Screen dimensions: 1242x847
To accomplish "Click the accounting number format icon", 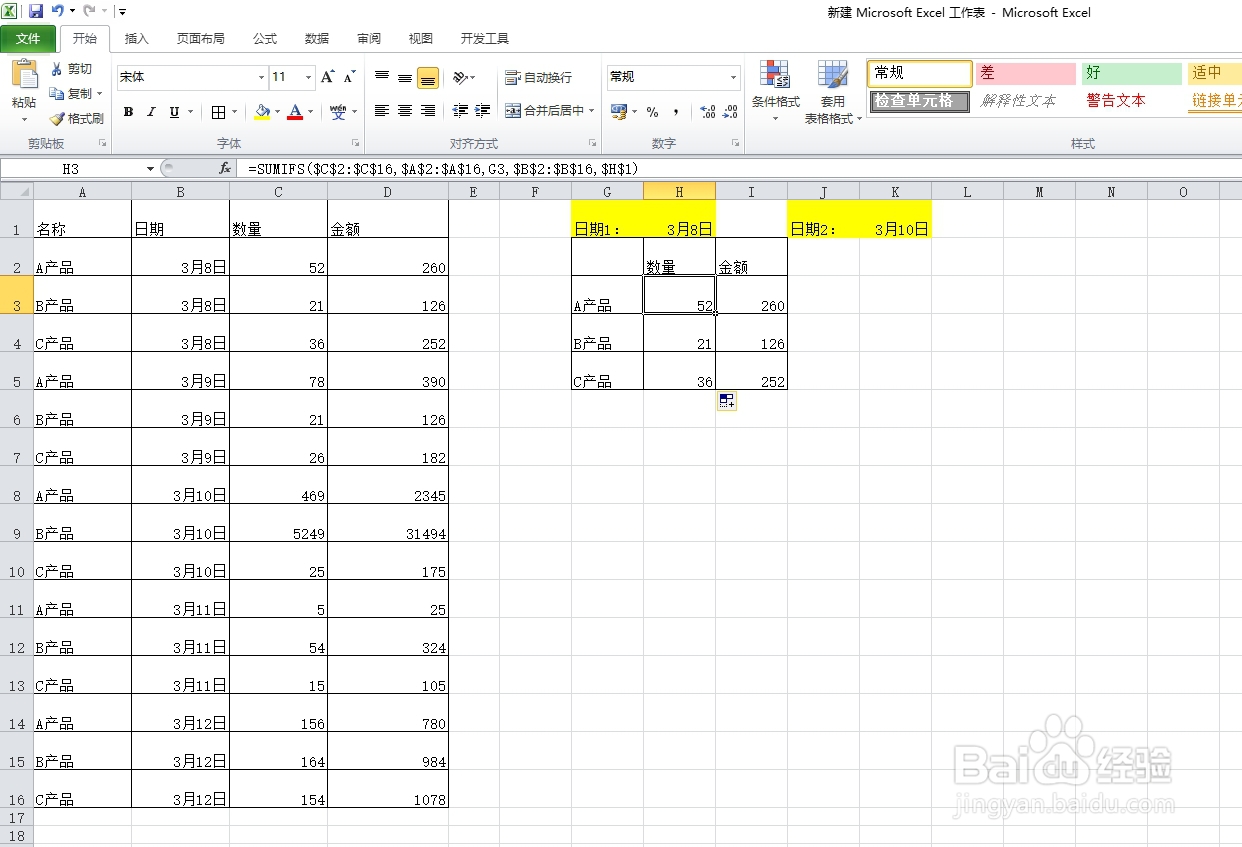I will click(x=618, y=112).
